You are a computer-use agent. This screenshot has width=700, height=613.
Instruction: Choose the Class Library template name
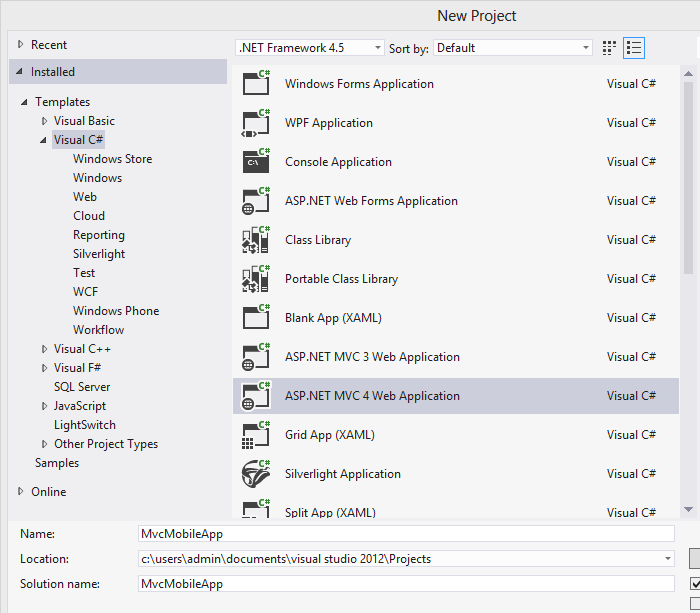[318, 240]
